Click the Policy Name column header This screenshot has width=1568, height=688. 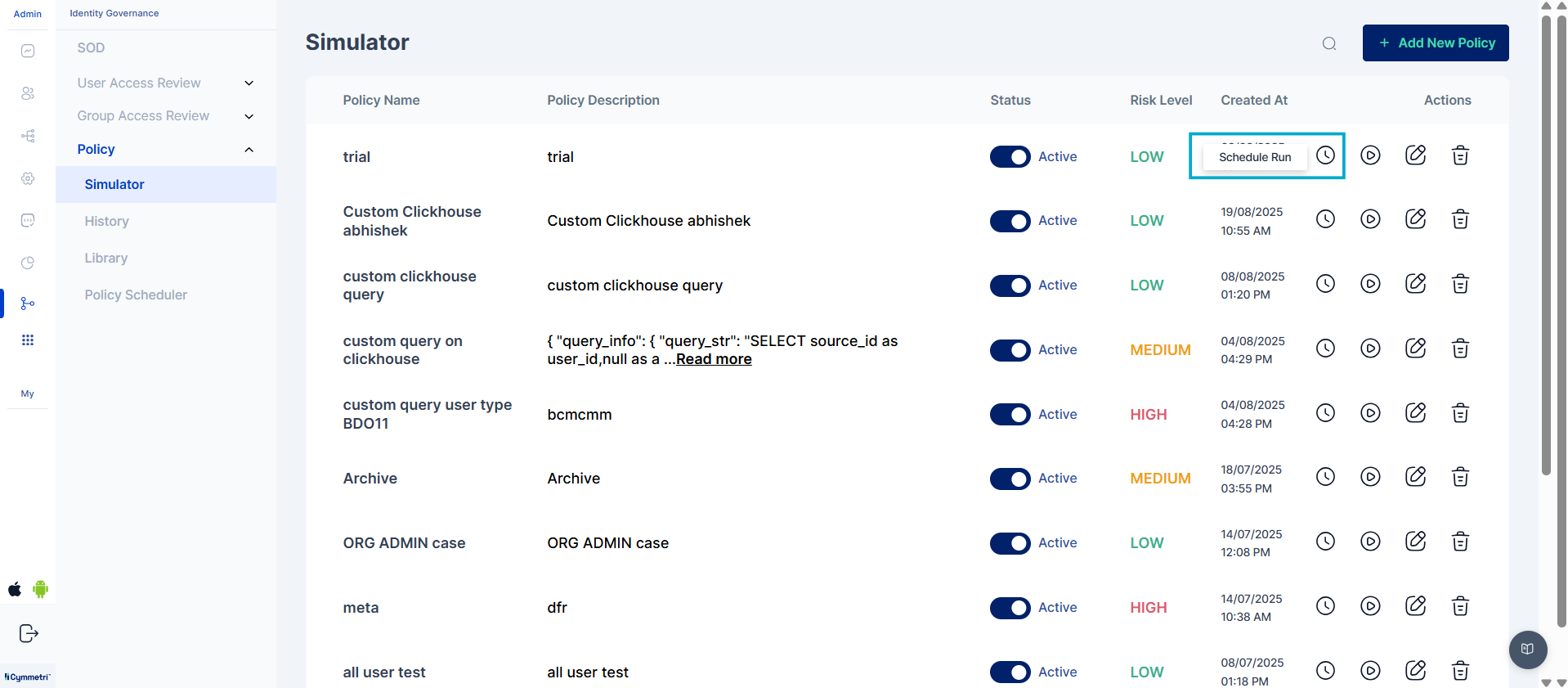(x=381, y=100)
